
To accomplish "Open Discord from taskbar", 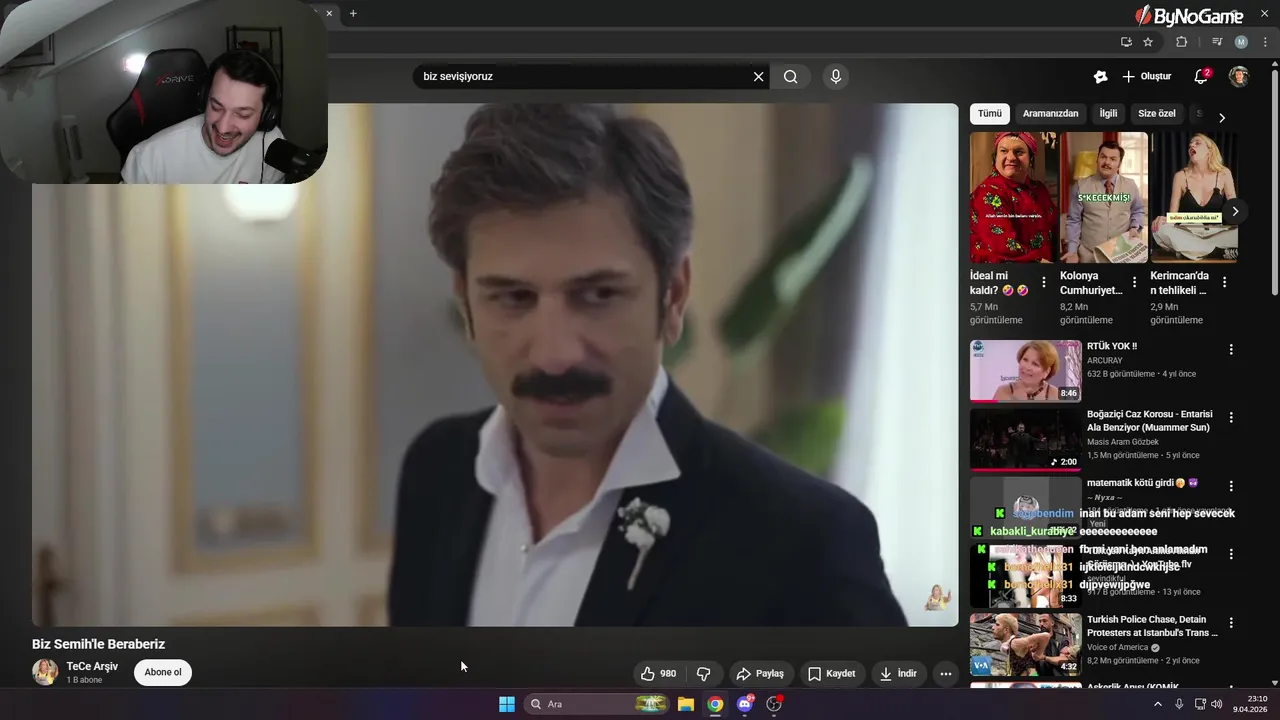I will [x=745, y=704].
